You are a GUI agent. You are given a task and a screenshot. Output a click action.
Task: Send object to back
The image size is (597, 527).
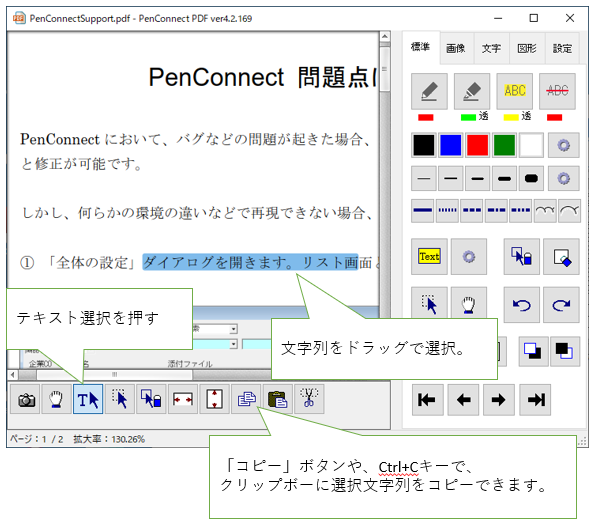click(565, 351)
